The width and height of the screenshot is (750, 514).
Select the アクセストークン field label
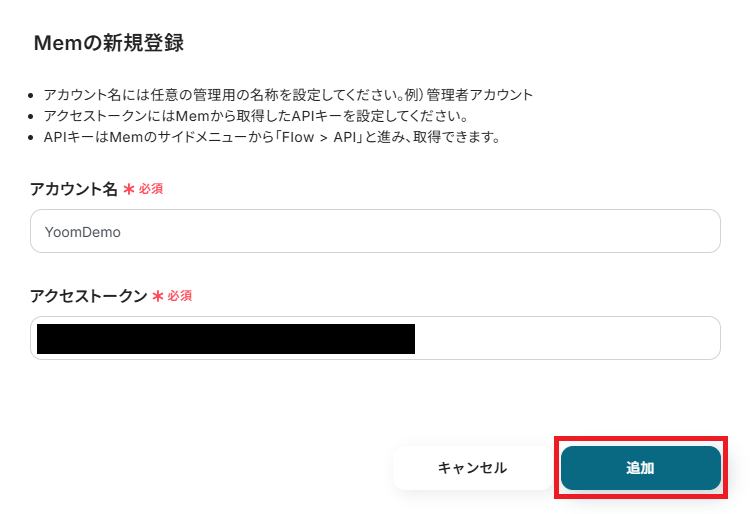(x=89, y=296)
